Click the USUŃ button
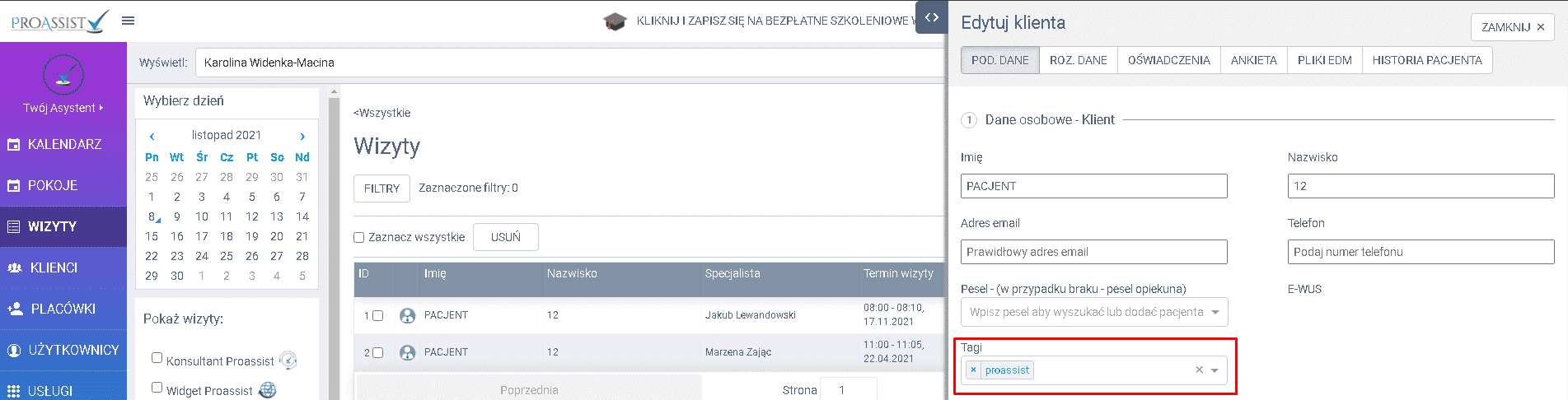The image size is (1568, 400). coord(506,237)
